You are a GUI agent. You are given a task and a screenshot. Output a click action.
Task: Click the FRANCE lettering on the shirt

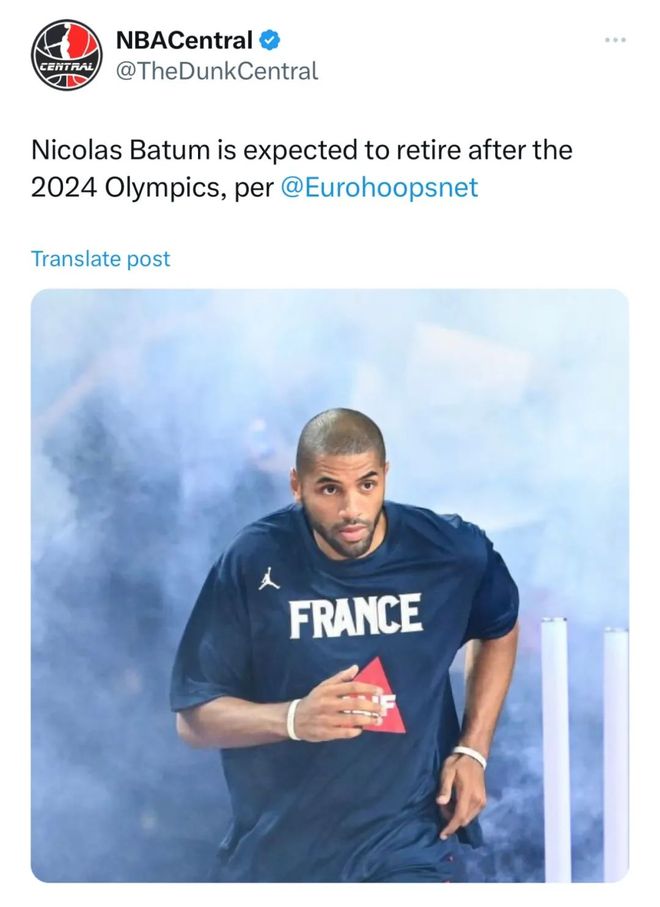pos(355,615)
